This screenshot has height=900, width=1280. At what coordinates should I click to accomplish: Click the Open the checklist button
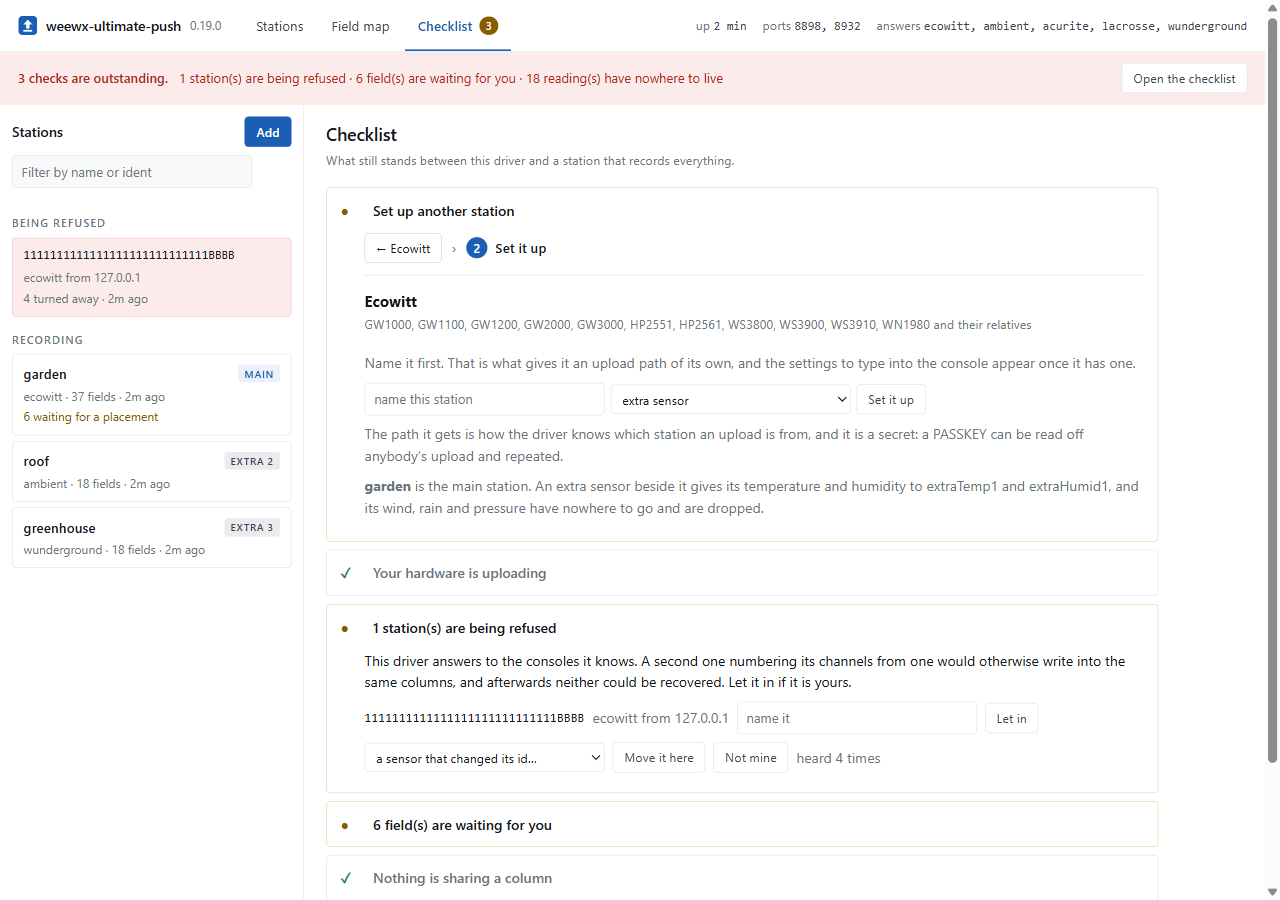click(x=1184, y=79)
